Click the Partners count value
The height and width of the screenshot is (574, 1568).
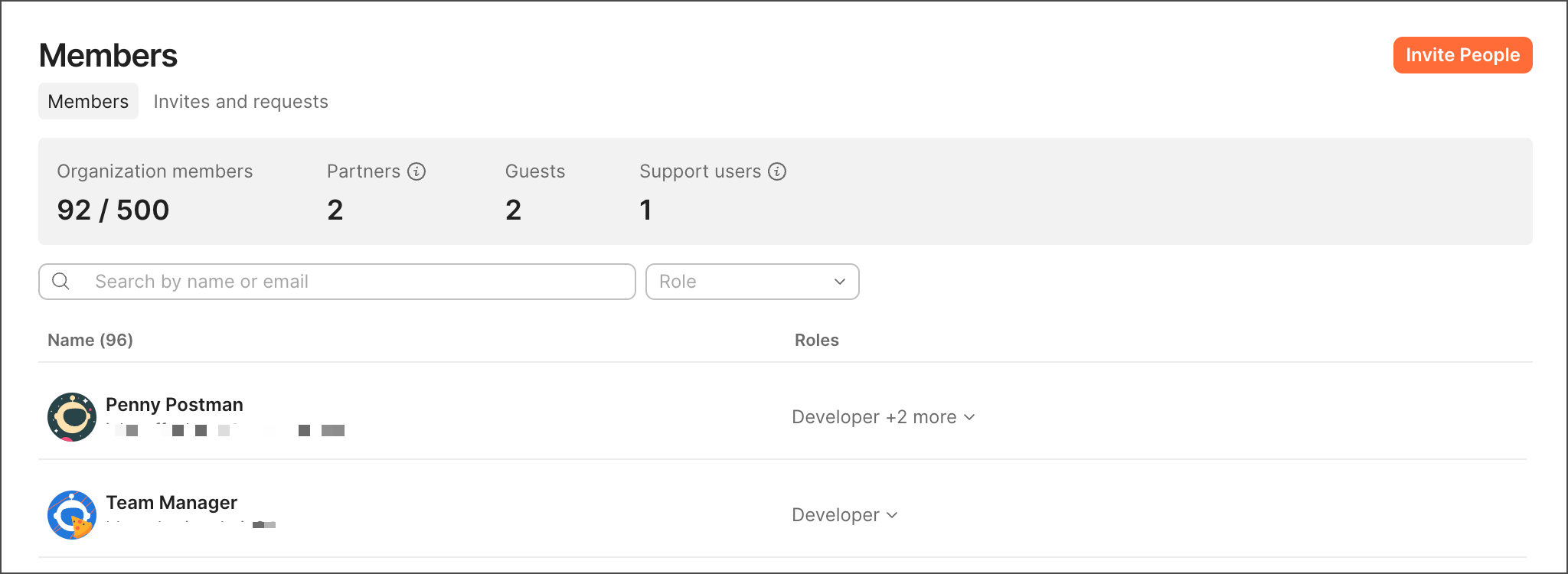(335, 210)
